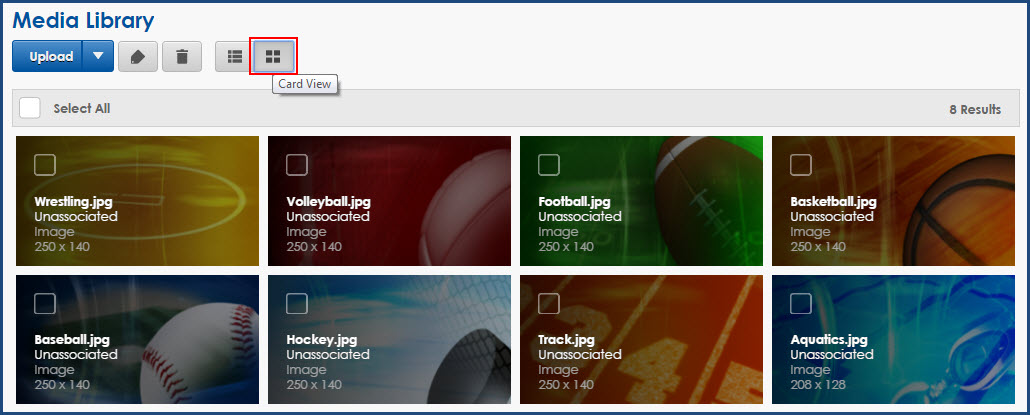
Task: Check the Track.jpg card checkbox
Action: click(x=549, y=303)
